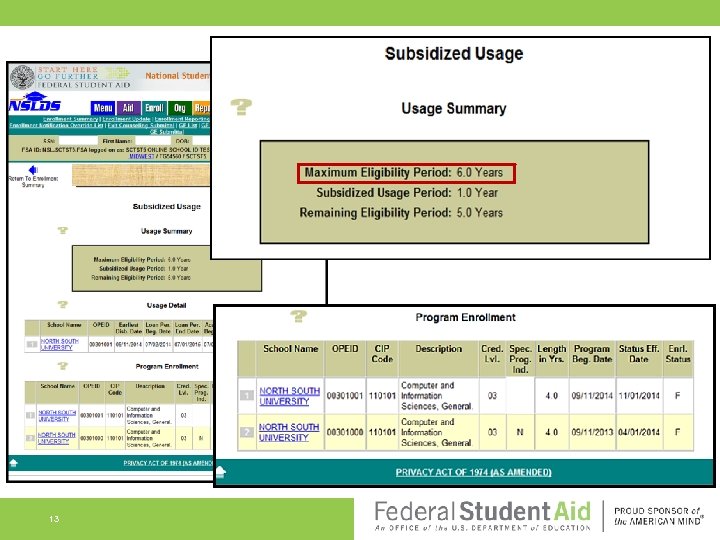This screenshot has width=720, height=540.
Task: Click into the First Name field
Action: tap(152, 141)
